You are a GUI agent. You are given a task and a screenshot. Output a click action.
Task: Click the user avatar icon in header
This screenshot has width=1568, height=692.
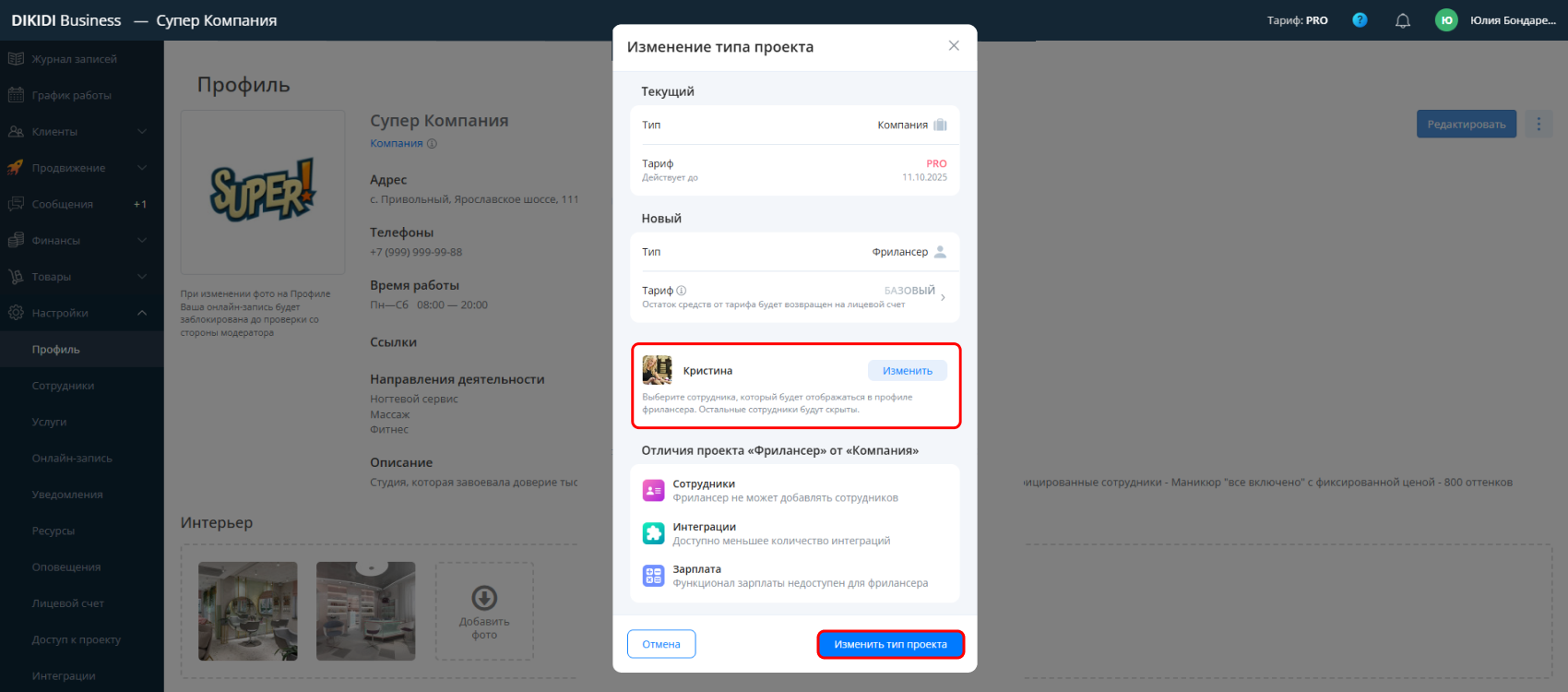pos(1446,20)
